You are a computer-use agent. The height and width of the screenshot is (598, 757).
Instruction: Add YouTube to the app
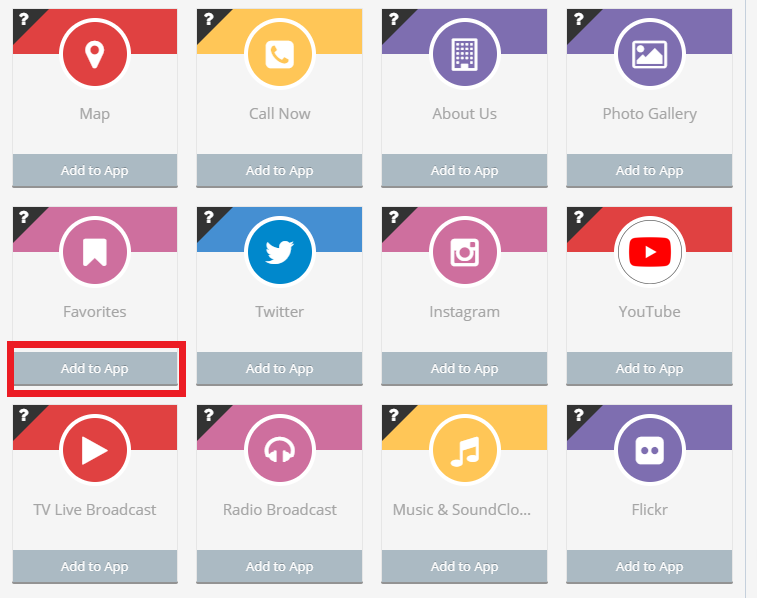point(649,368)
